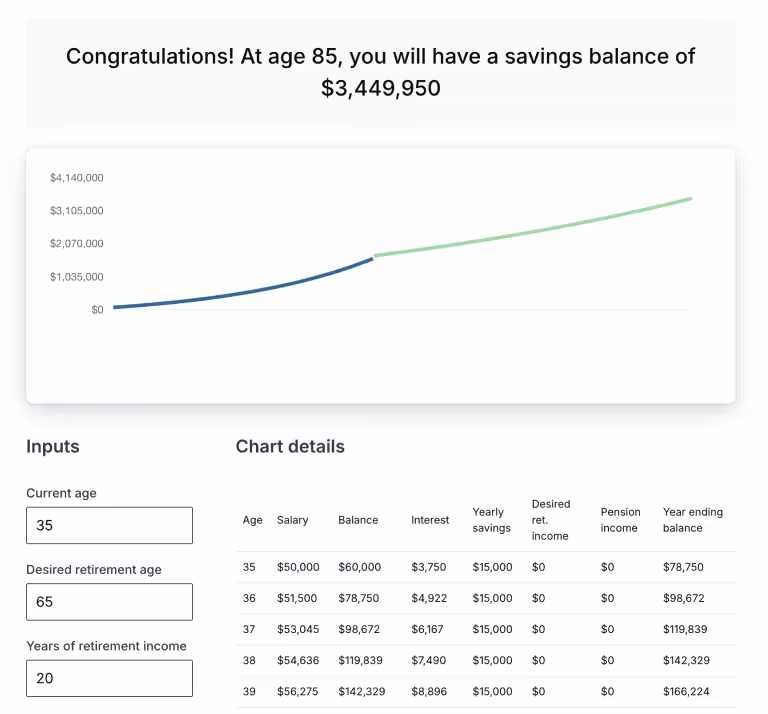768x714 pixels.
Task: Click the Balance column header
Action: tap(358, 520)
